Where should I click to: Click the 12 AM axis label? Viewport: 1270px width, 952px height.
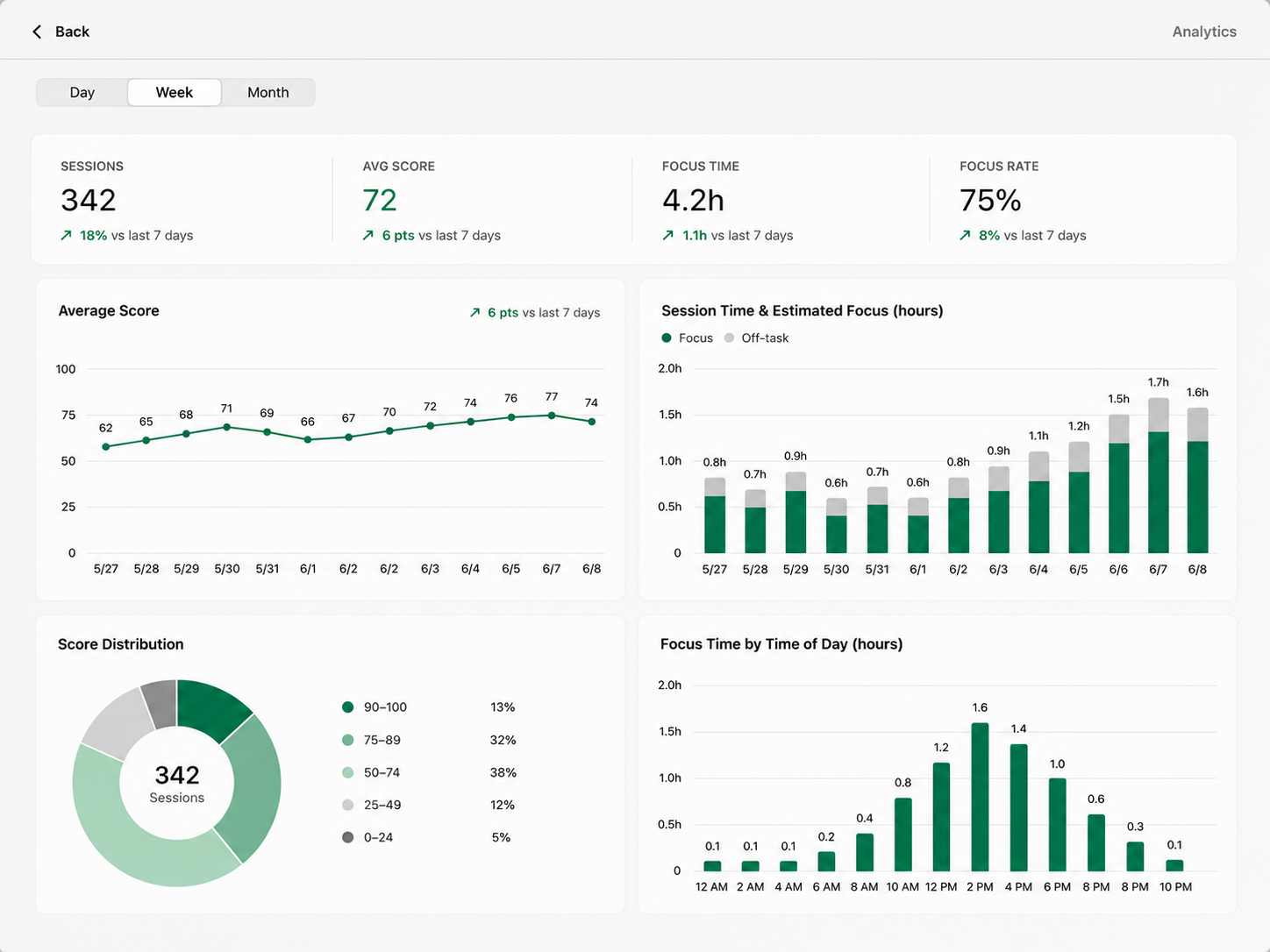(711, 887)
